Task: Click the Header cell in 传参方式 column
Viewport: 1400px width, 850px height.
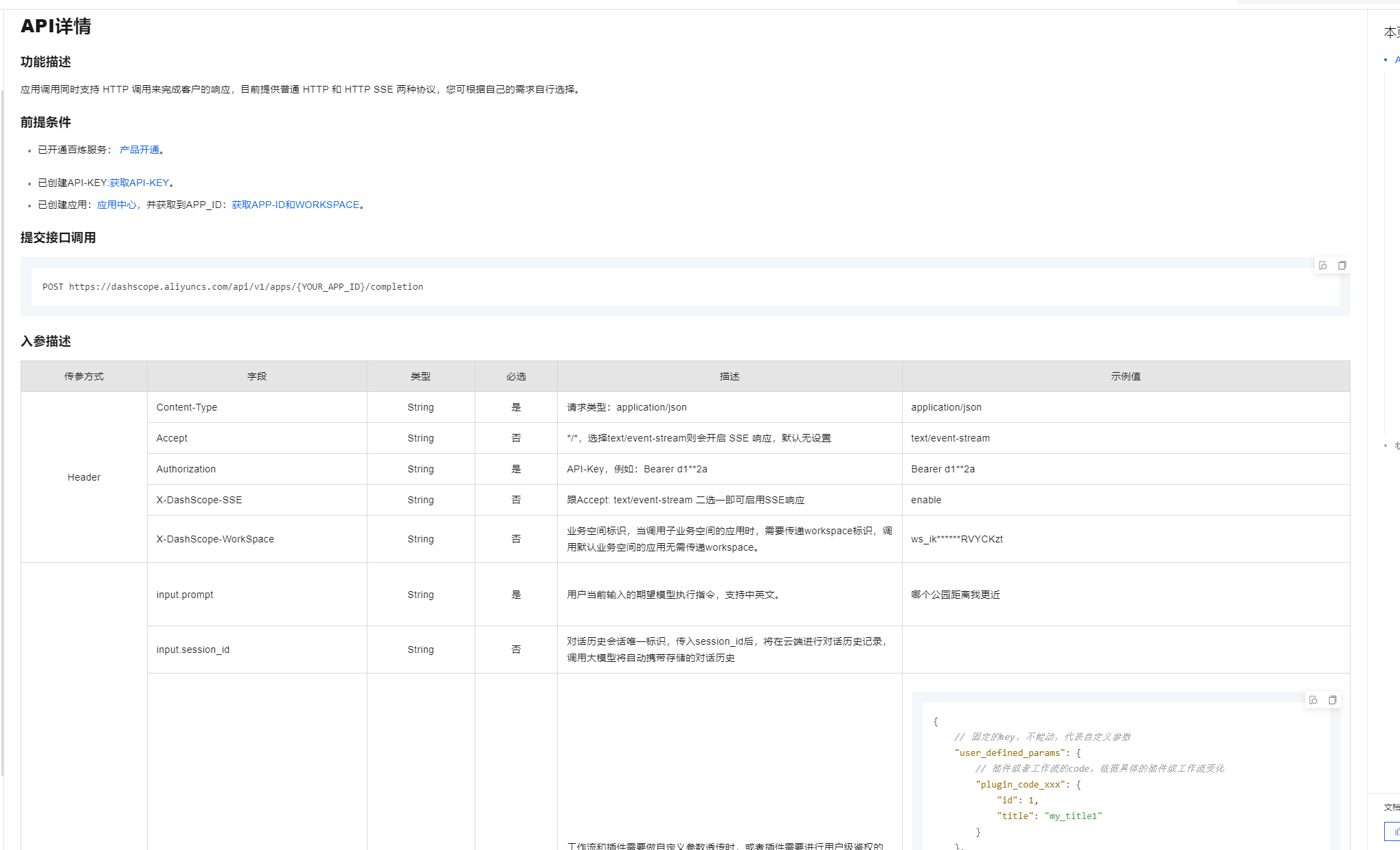Action: pyautogui.click(x=84, y=477)
